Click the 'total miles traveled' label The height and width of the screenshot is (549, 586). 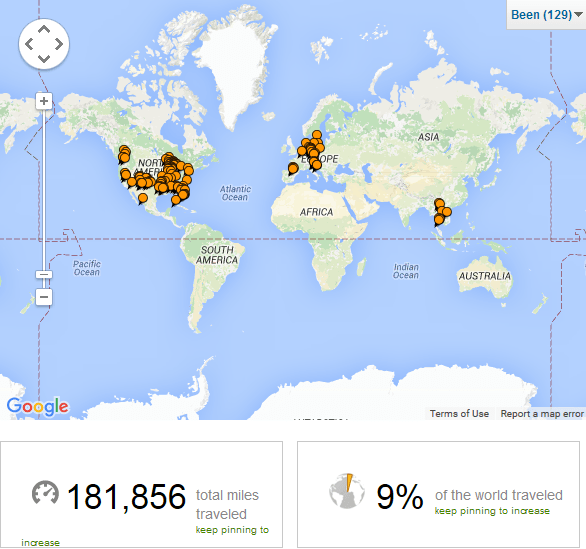tap(227, 505)
